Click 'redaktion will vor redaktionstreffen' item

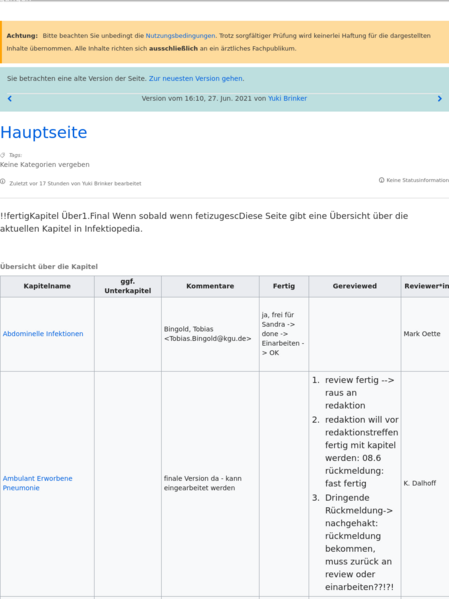[x=361, y=452]
